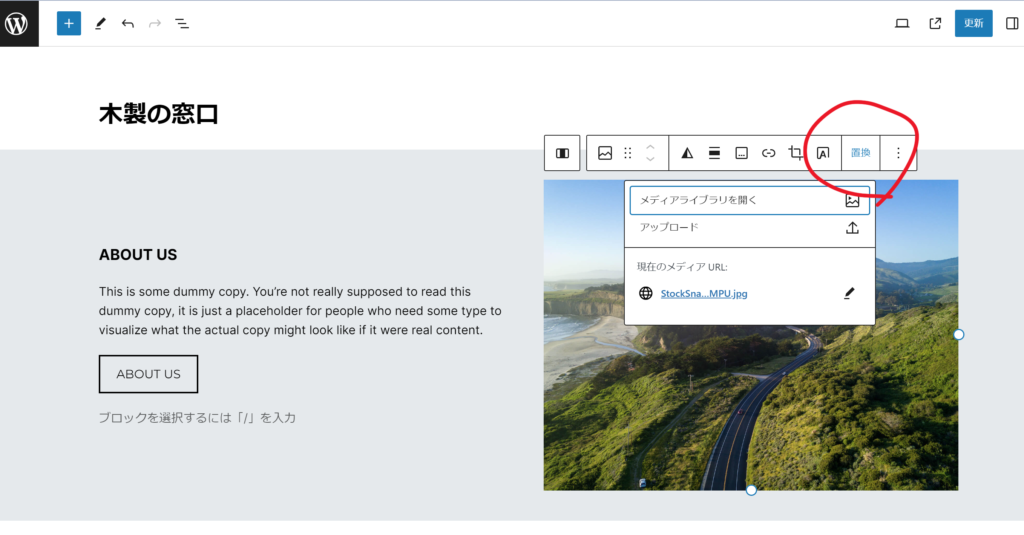Viewport: 1024px width, 535px height.
Task: Open the block options three-dot menu
Action: (898, 153)
